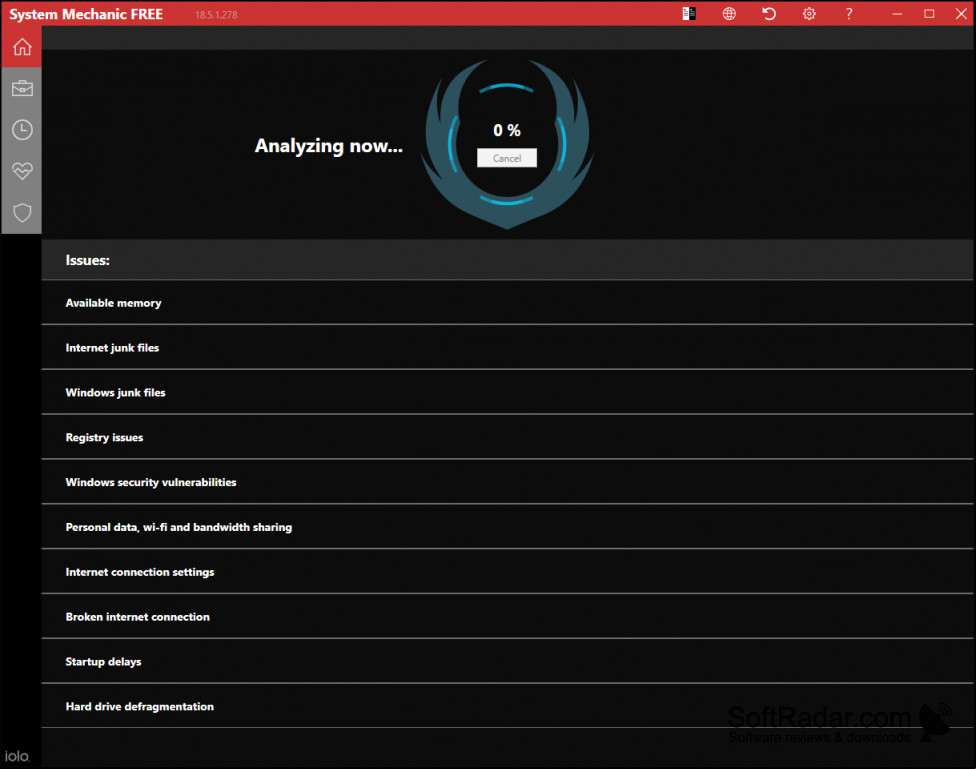Click the globe language icon
Screen dimensions: 976x769
coord(729,14)
